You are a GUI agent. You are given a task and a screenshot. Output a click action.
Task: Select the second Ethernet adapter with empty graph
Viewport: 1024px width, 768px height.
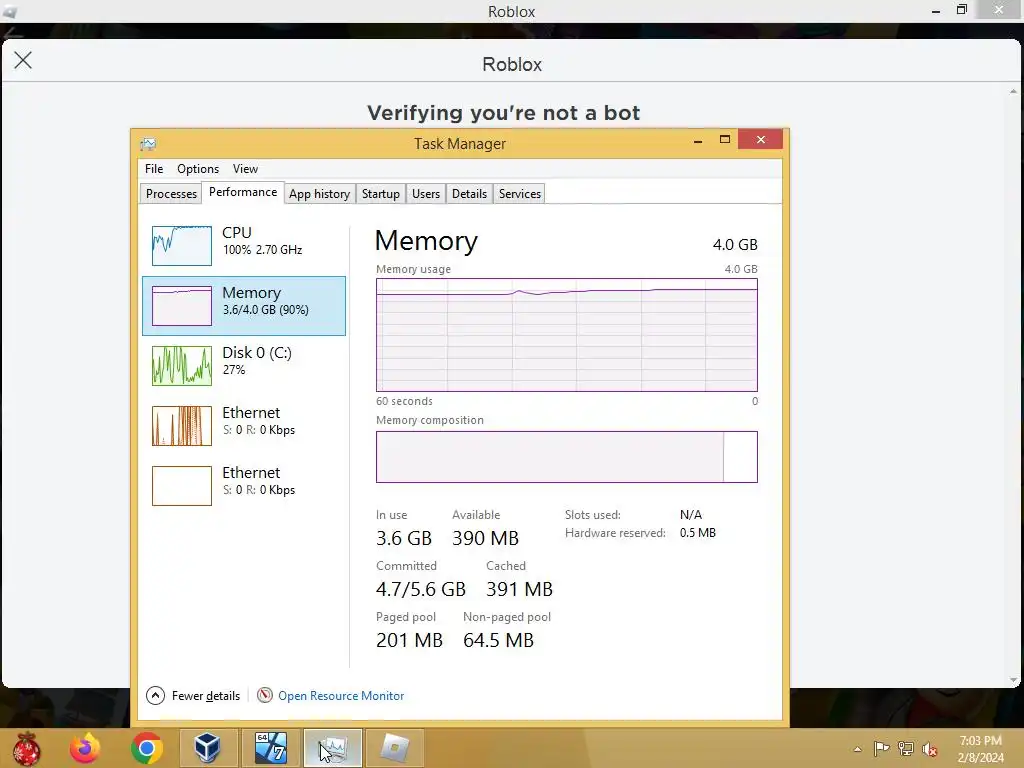coord(244,486)
